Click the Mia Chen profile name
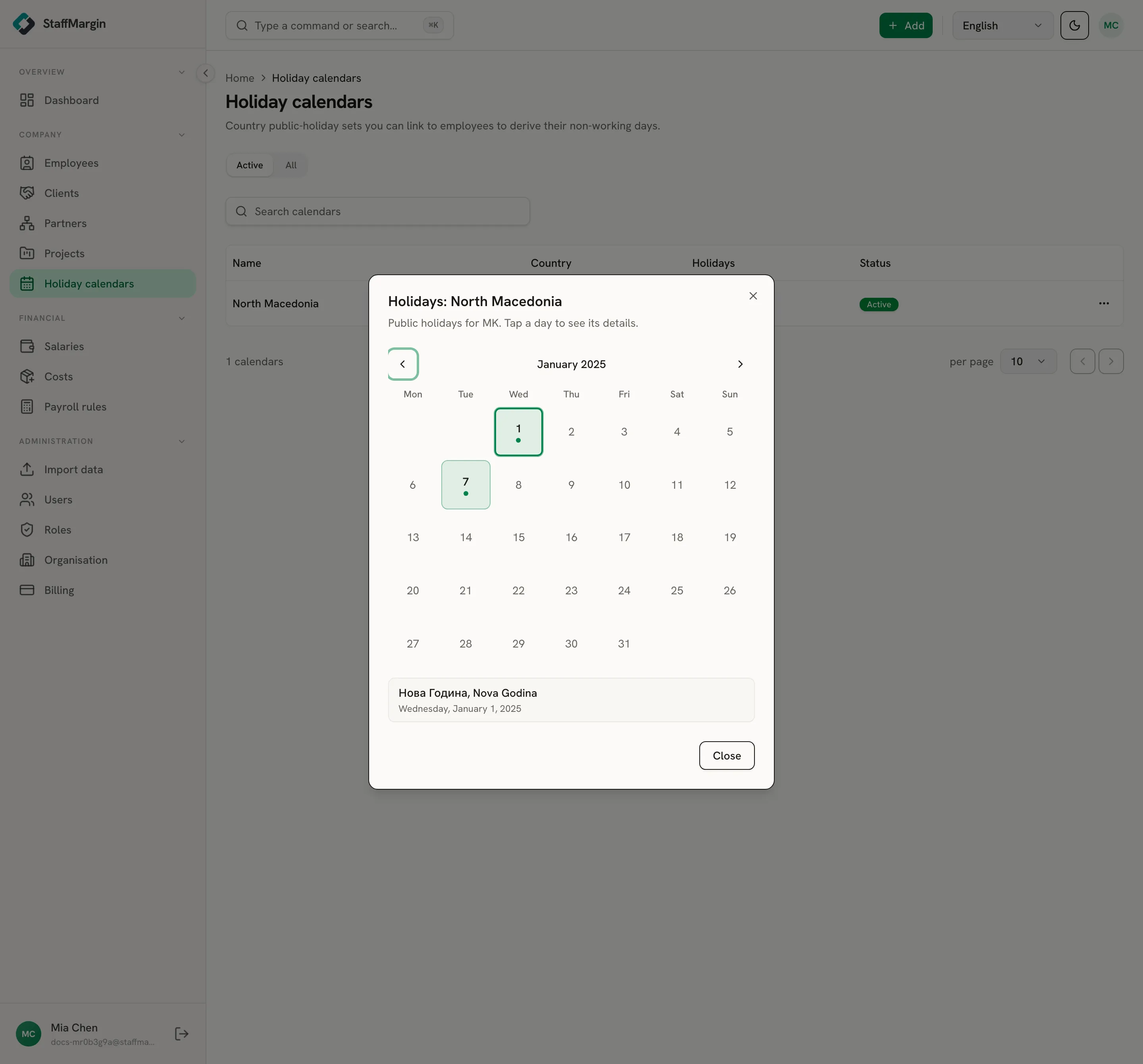Screen dimensions: 1143x1064 (74, 1027)
